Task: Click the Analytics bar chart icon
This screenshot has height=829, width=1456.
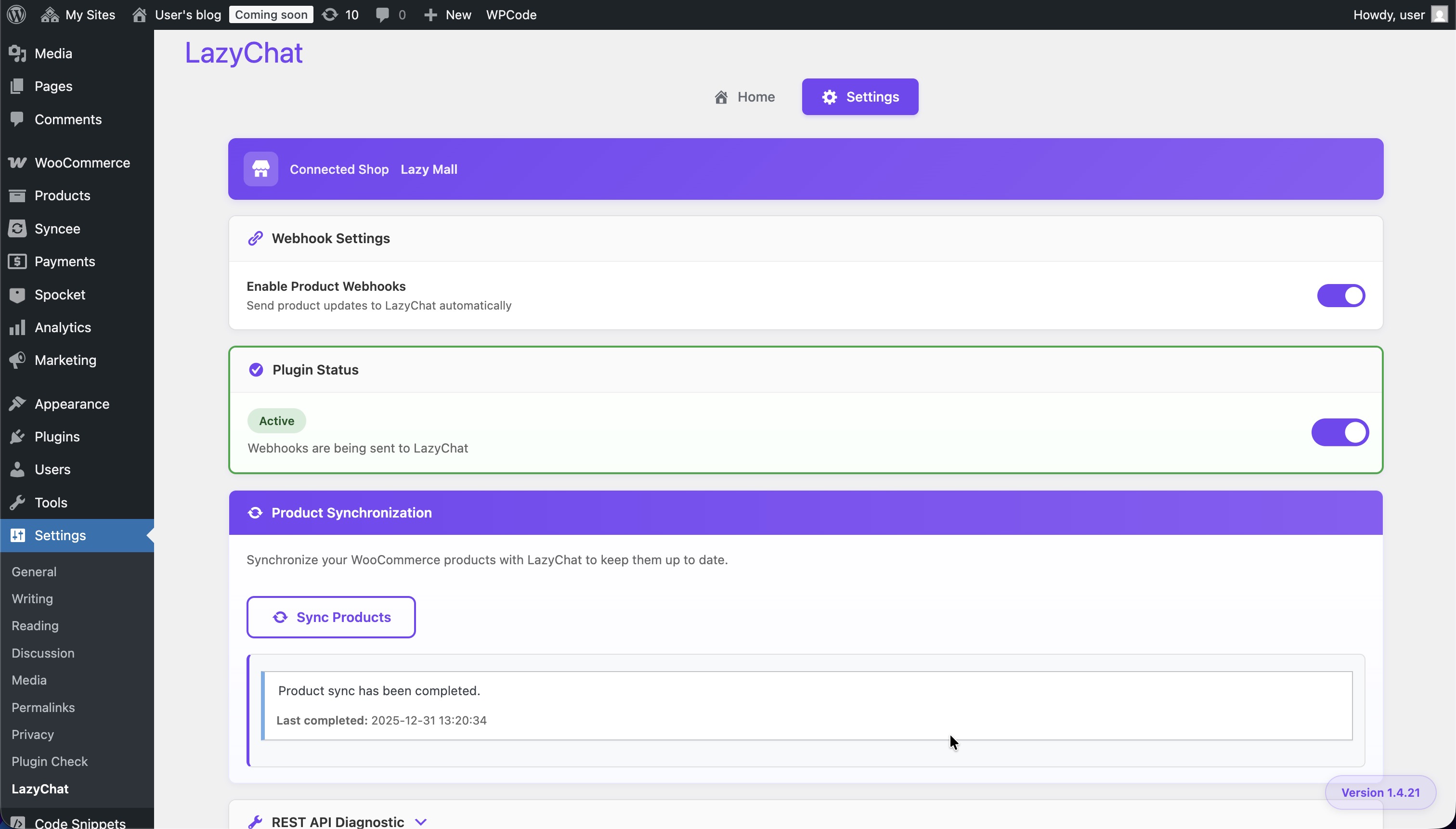Action: (17, 327)
